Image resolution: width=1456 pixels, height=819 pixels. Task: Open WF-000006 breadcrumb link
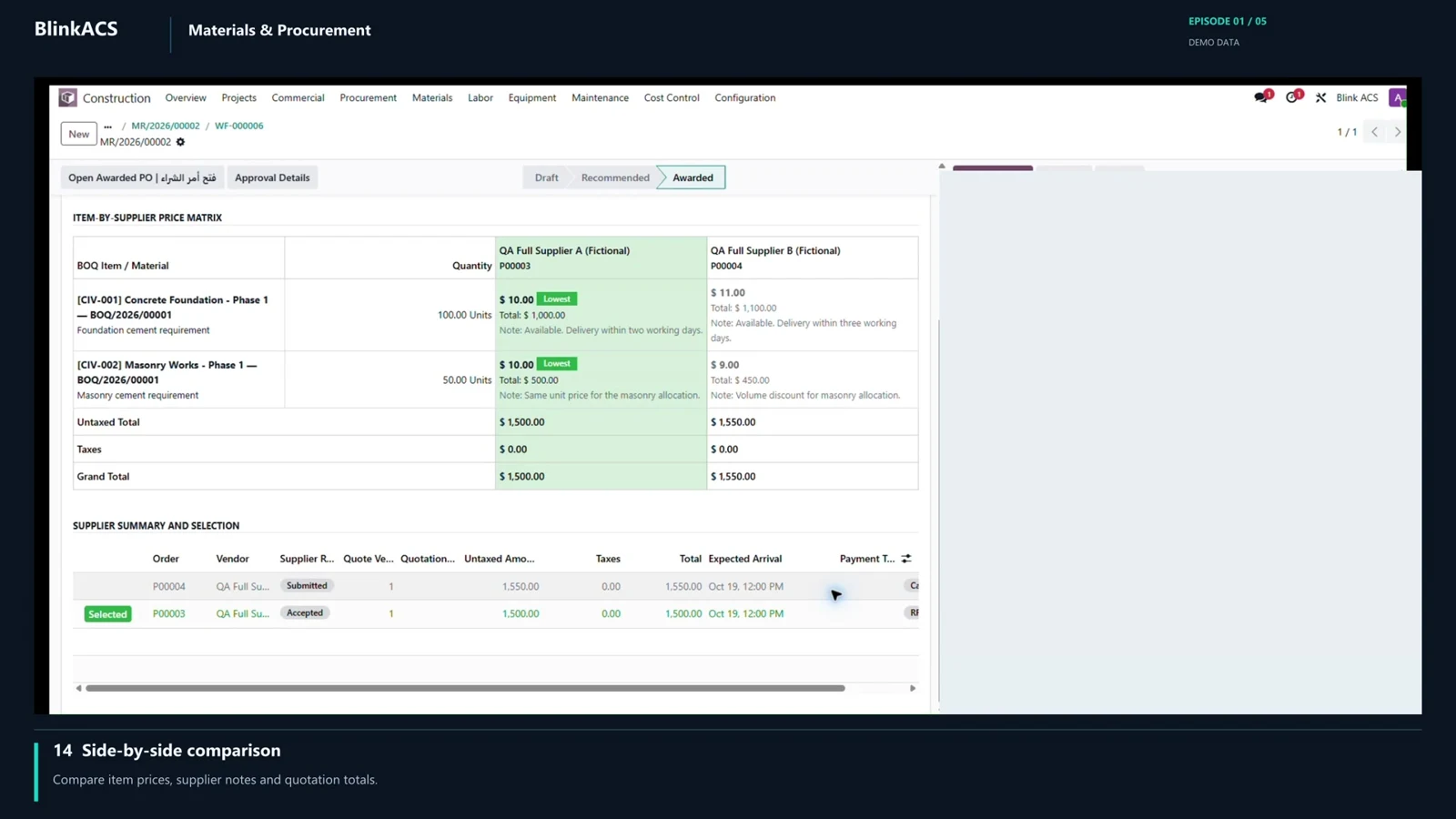point(239,126)
